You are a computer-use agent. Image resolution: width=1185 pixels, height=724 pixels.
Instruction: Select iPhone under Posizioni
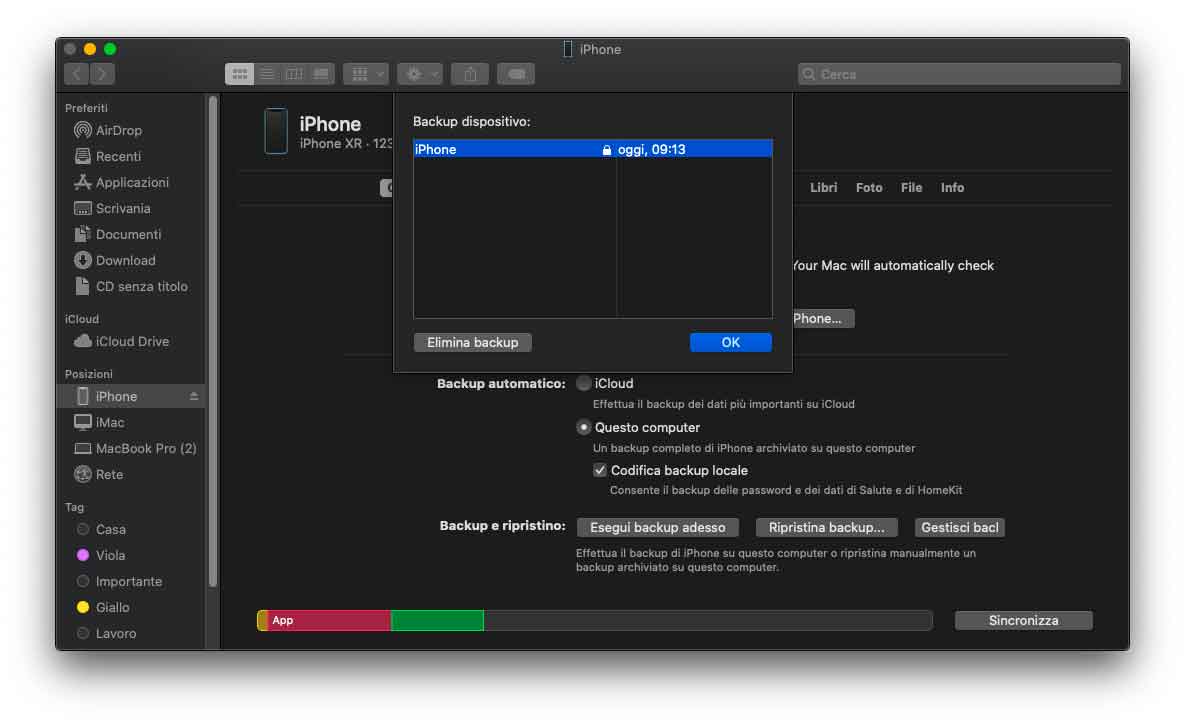(x=130, y=396)
